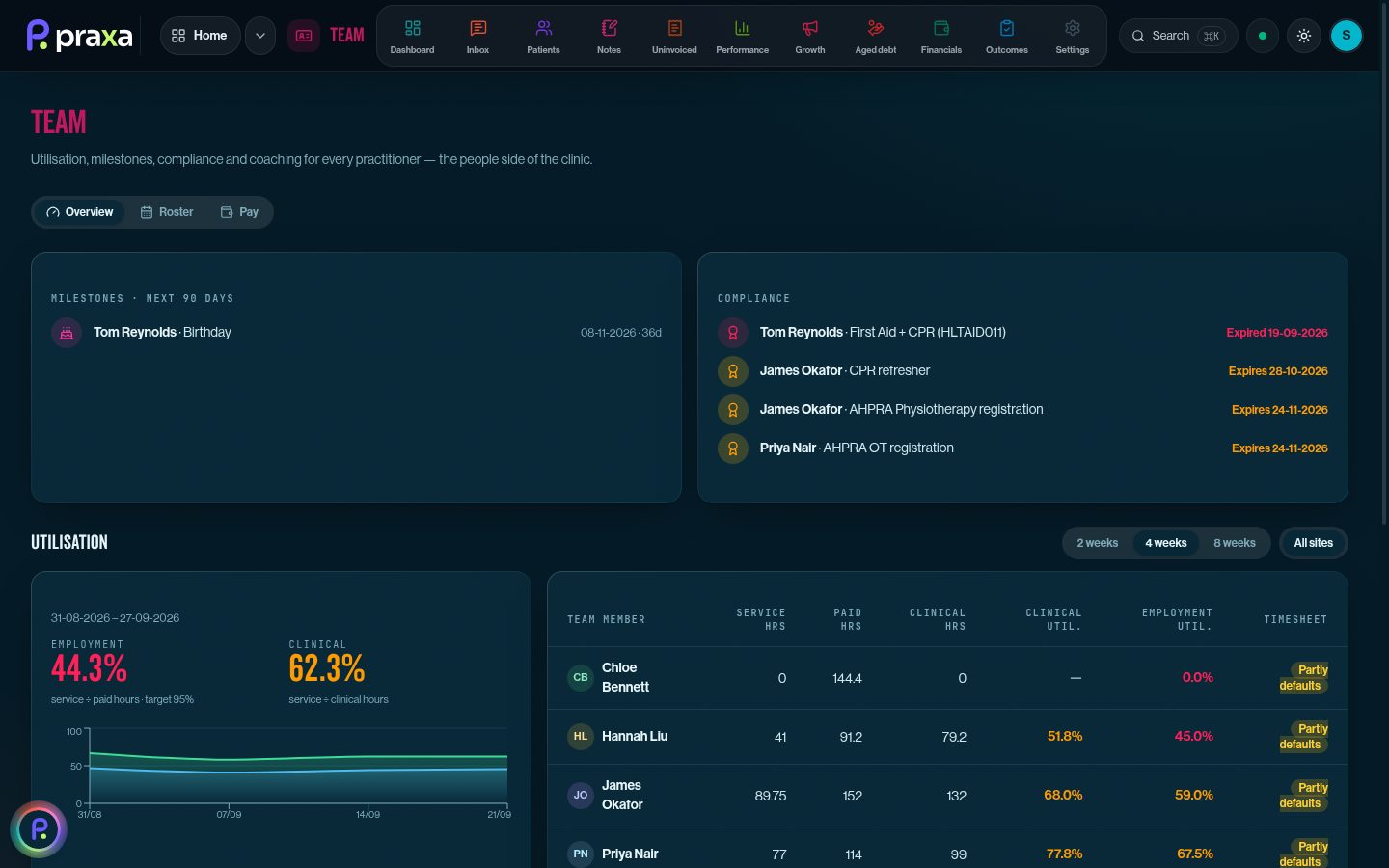Click James Okafor JO avatar
The image size is (1389, 868).
coord(581,796)
